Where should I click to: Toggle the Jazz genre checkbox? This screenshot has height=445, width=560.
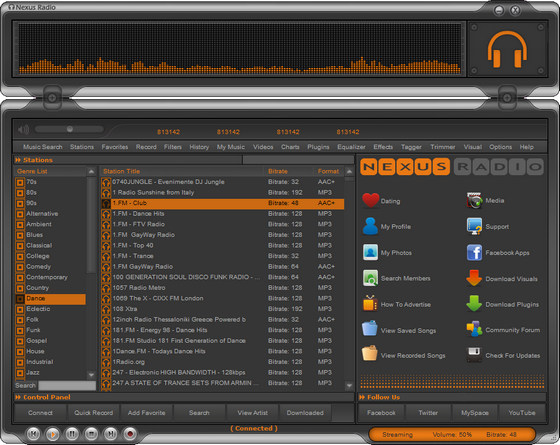20,373
